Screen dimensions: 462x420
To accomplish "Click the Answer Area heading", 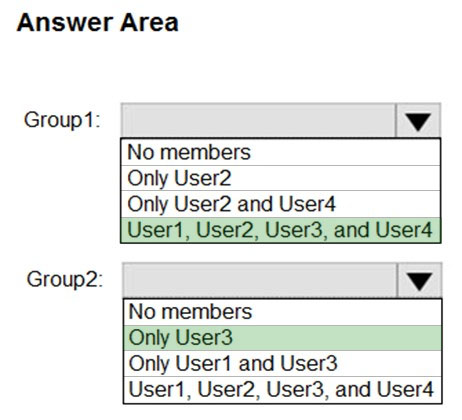I will pyautogui.click(x=97, y=23).
